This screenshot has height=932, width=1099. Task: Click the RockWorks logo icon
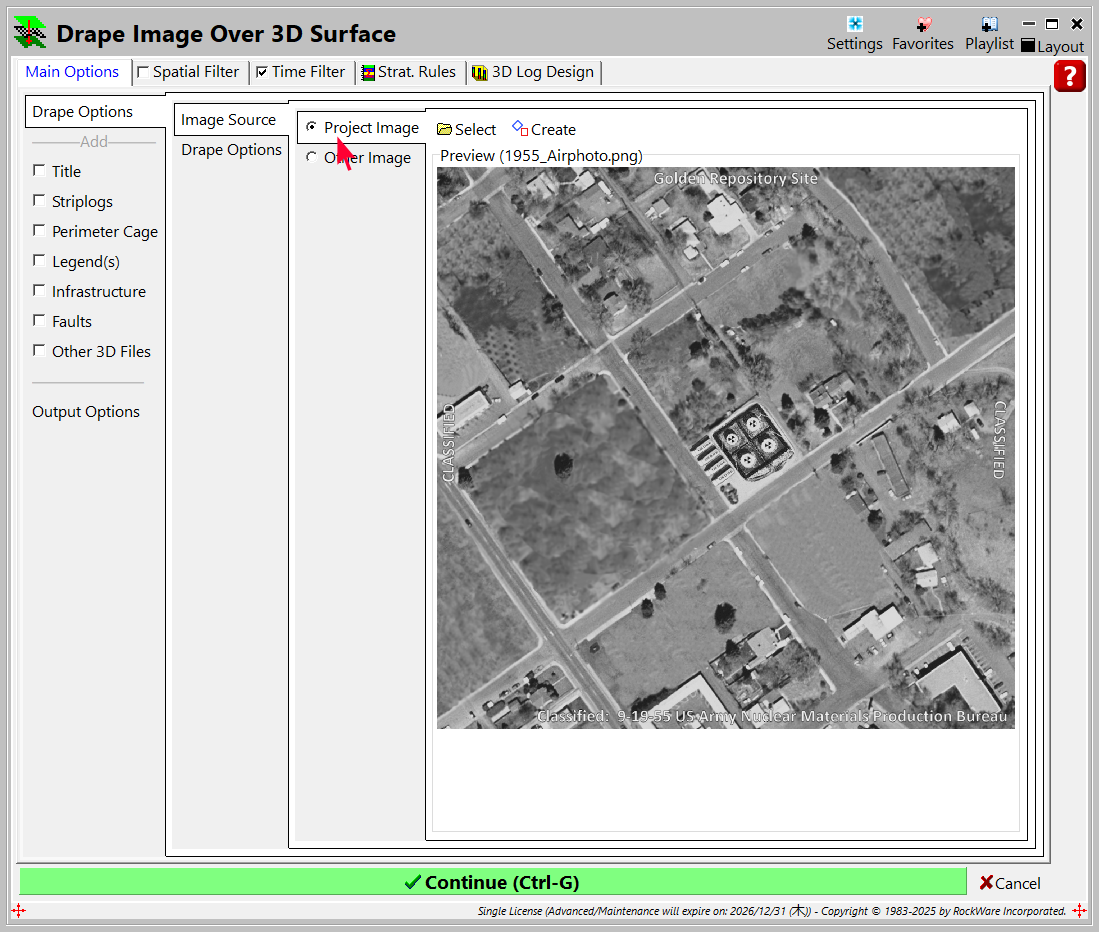pos(30,32)
